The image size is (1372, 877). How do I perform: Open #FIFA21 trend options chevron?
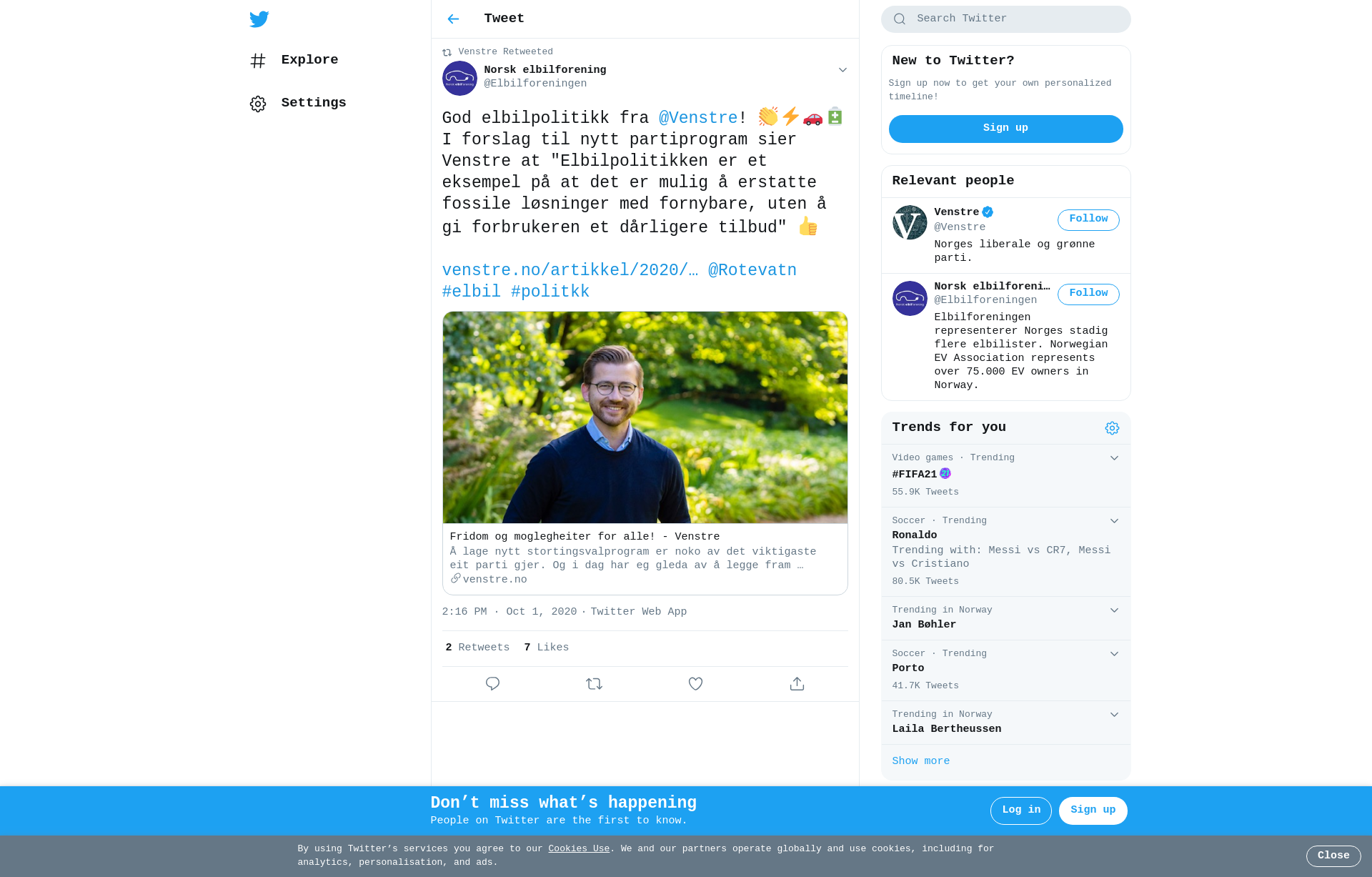click(x=1114, y=458)
